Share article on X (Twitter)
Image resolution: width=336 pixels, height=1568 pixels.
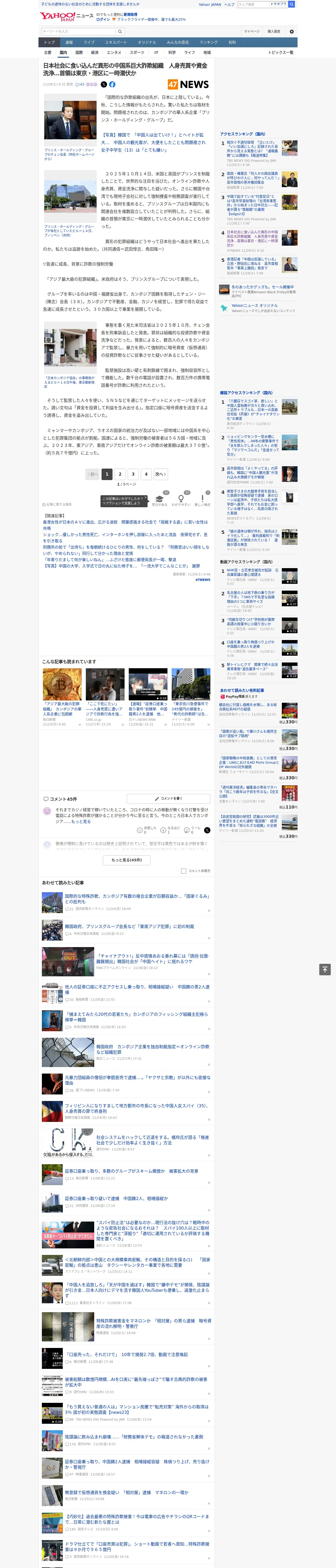tap(104, 85)
